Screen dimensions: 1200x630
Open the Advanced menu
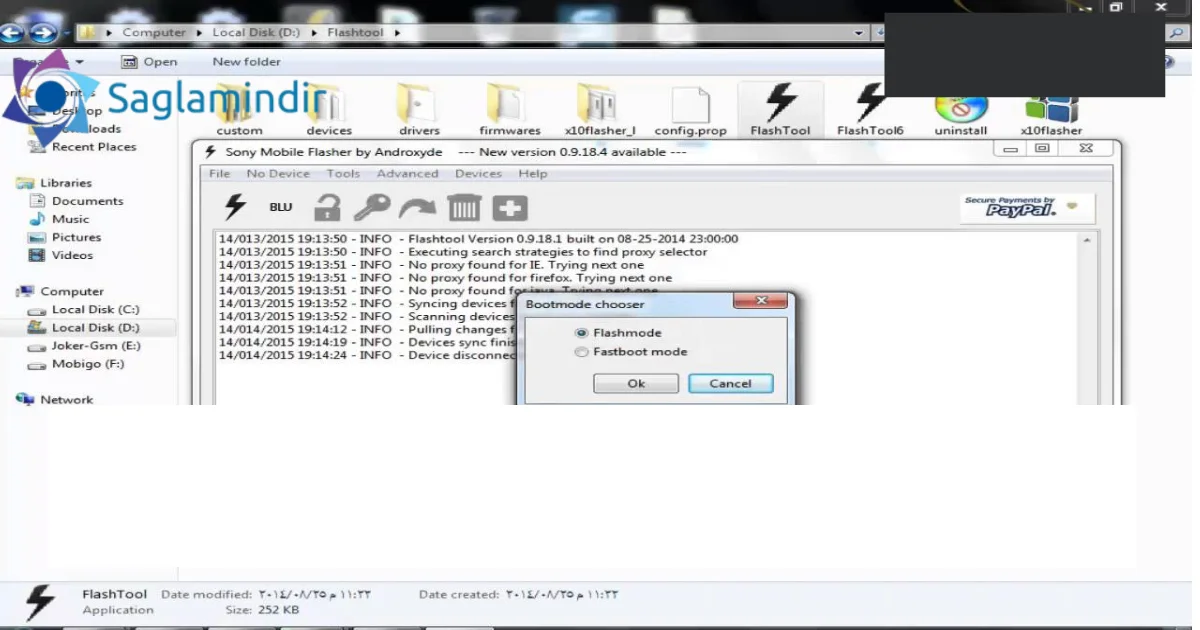pyautogui.click(x=407, y=174)
